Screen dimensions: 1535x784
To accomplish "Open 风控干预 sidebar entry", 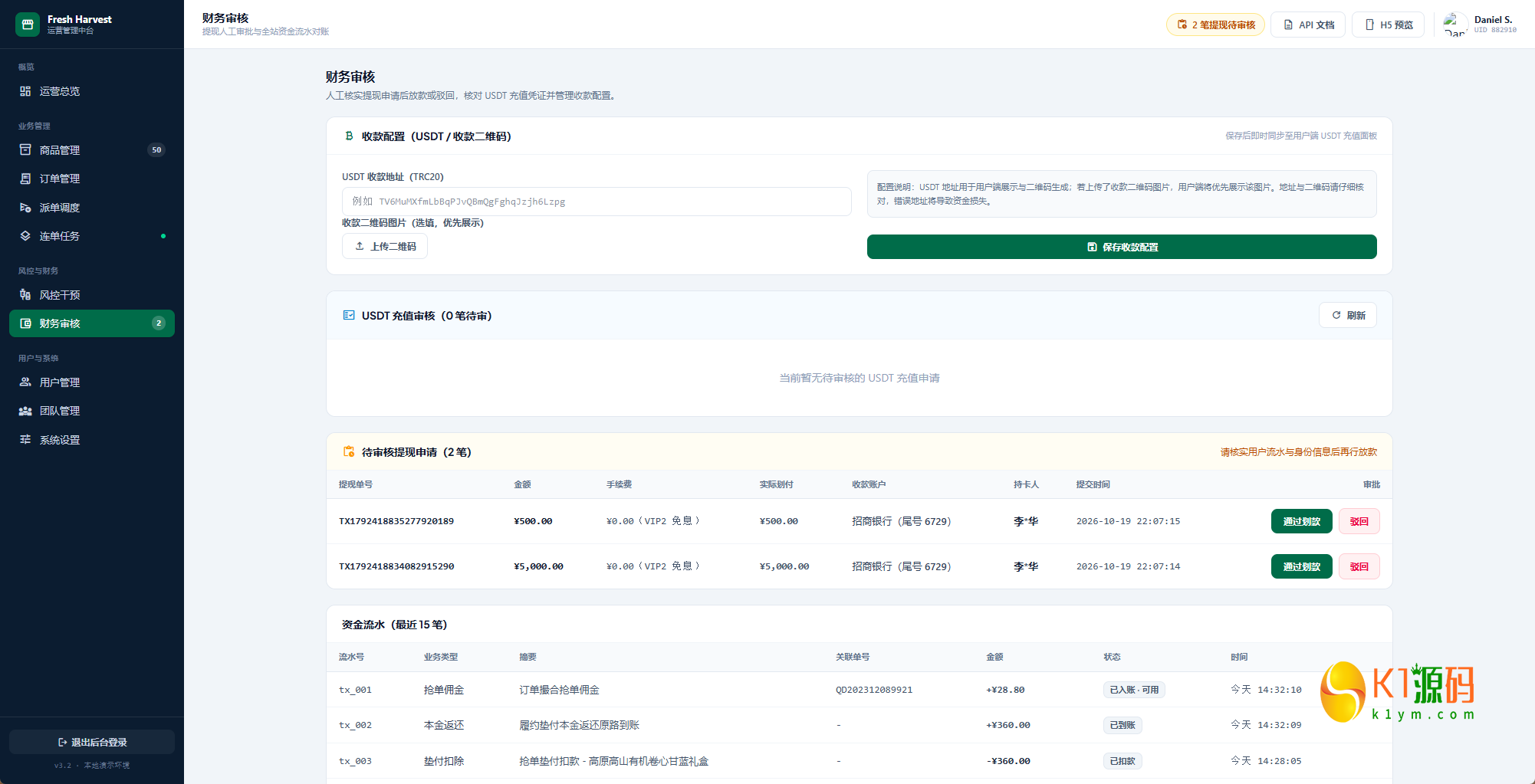I will 92,295.
